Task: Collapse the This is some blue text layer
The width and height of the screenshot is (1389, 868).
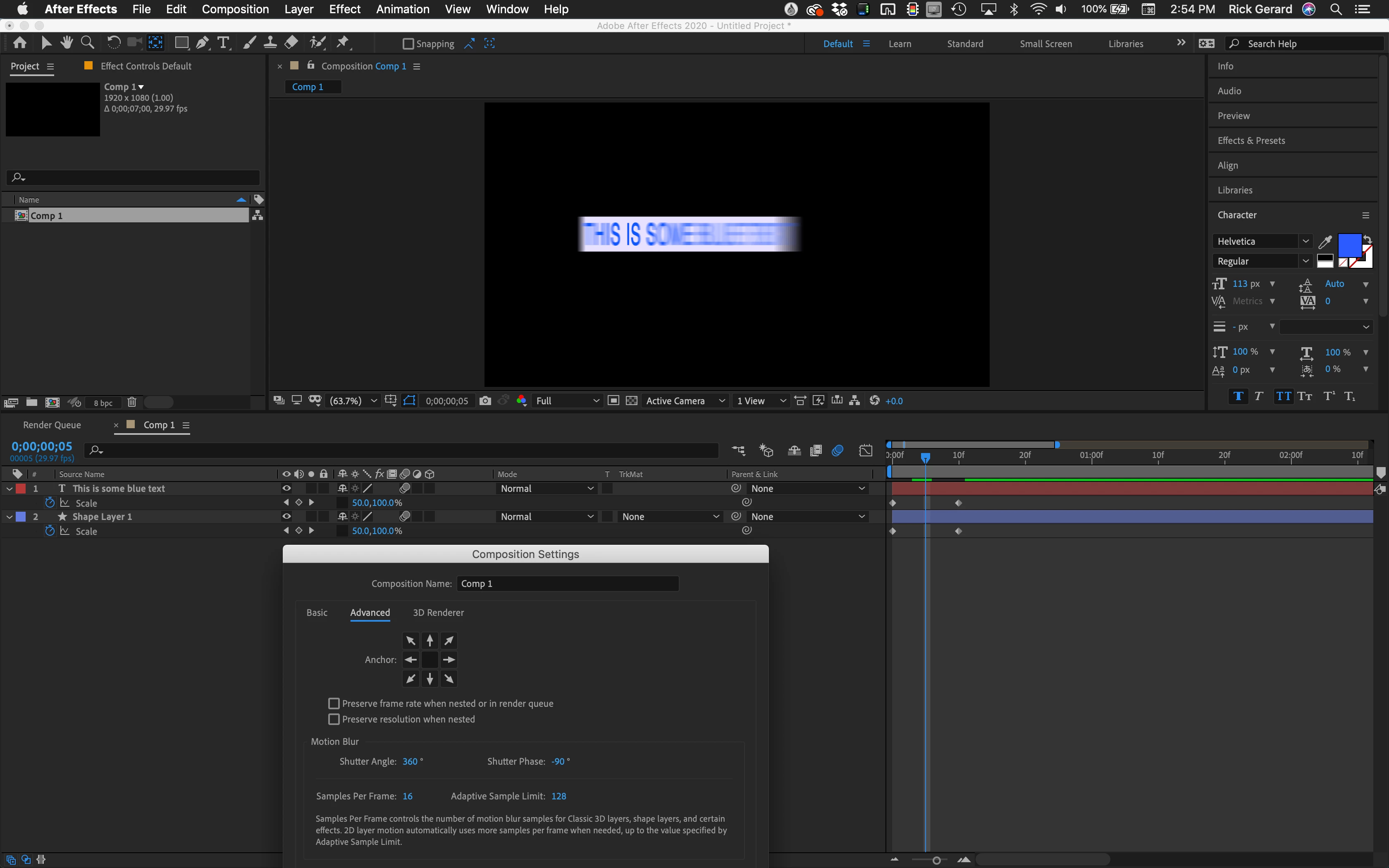Action: click(x=9, y=489)
